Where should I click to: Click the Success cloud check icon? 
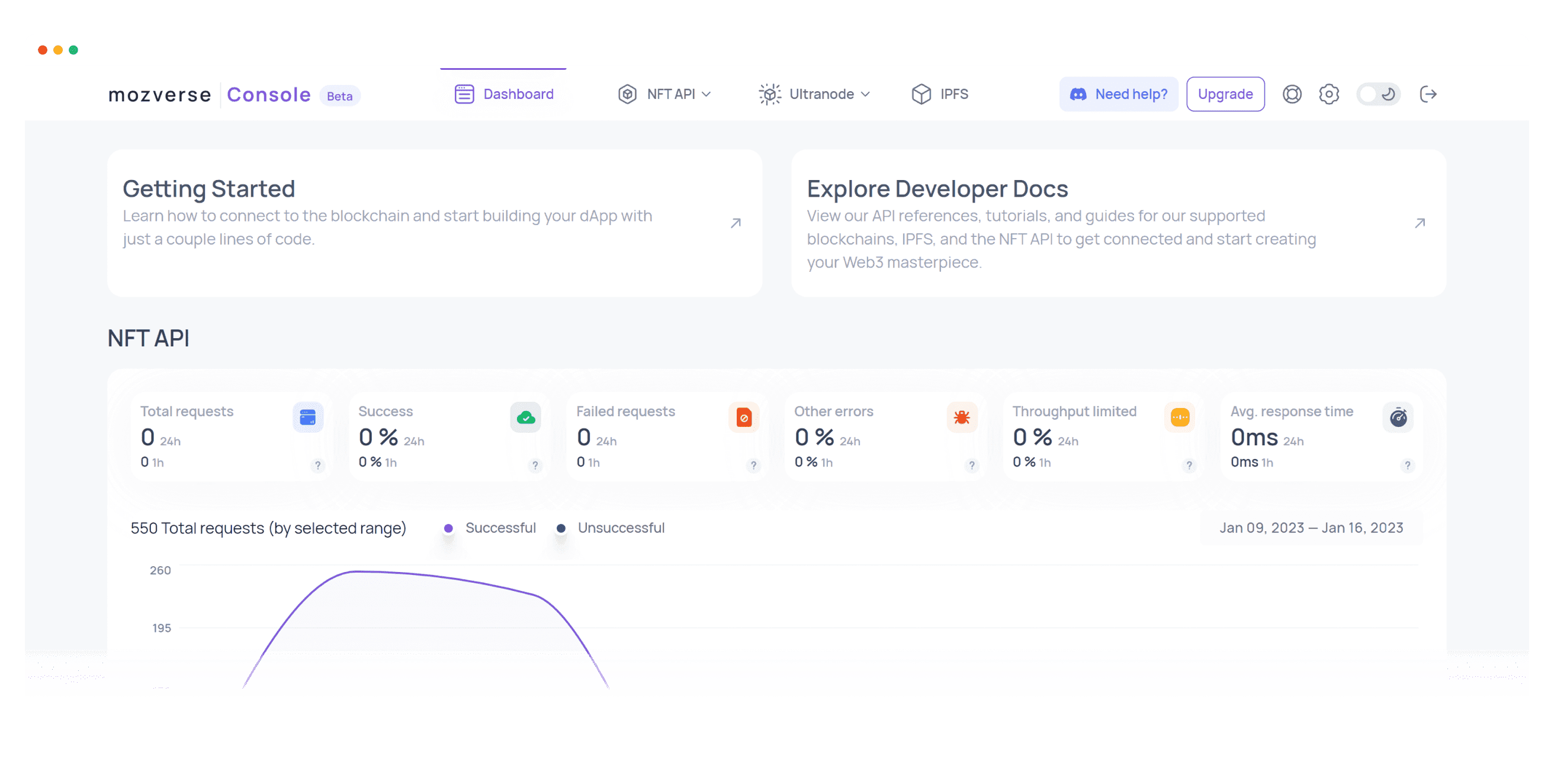(525, 417)
